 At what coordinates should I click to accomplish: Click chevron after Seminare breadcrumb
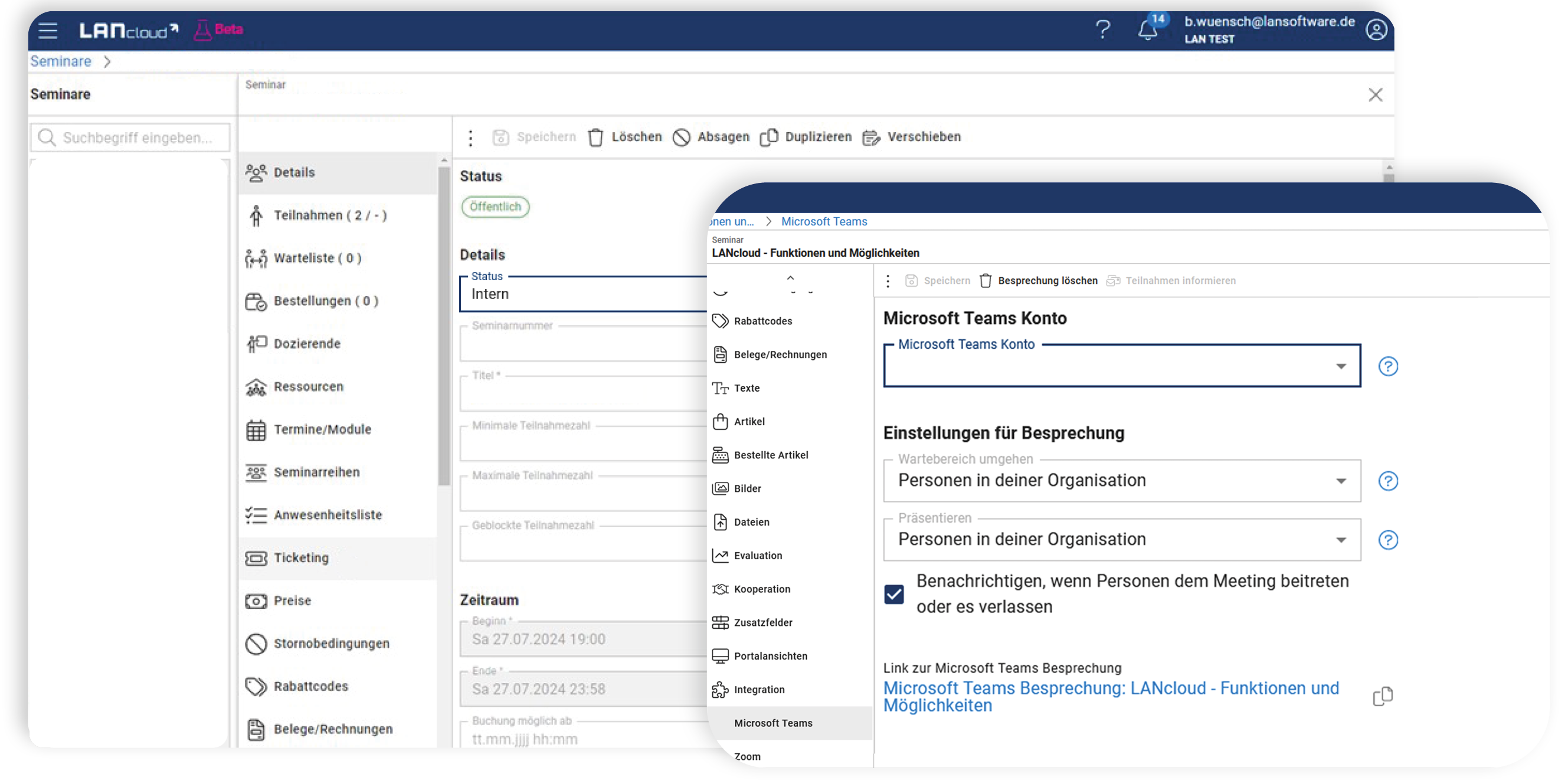[x=107, y=61]
